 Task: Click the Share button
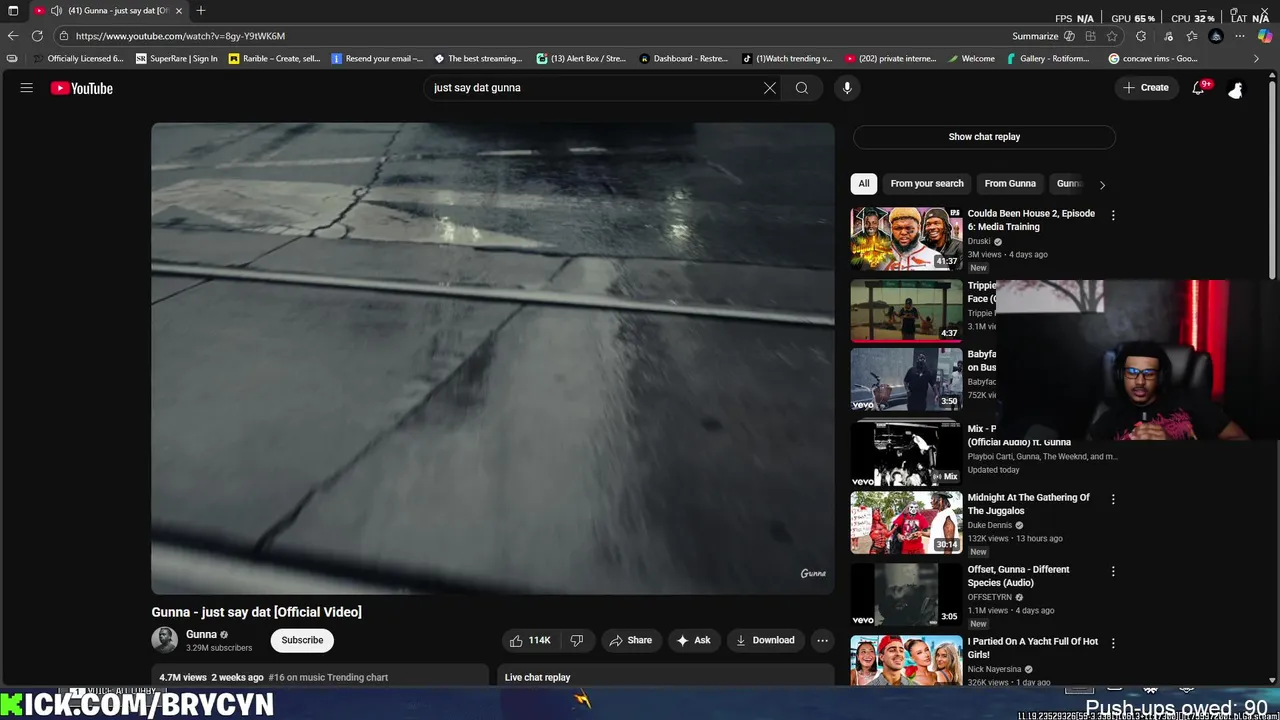point(630,640)
